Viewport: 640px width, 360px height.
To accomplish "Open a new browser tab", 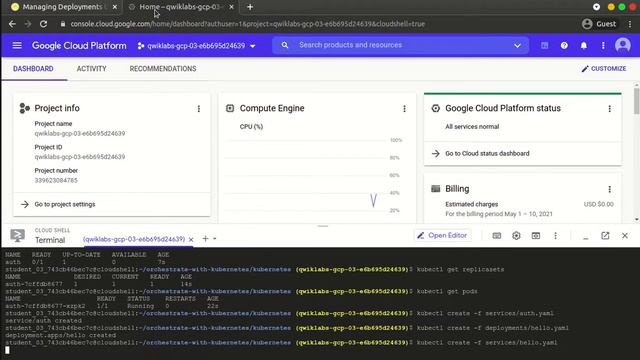I will click(250, 7).
